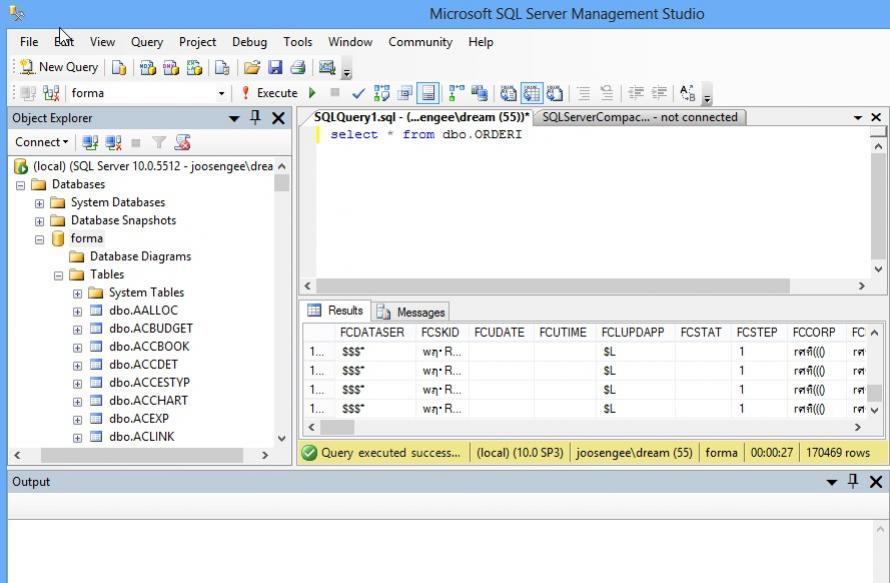
Task: Click the Disconnect icon in Object Explorer
Action: pyautogui.click(x=113, y=142)
